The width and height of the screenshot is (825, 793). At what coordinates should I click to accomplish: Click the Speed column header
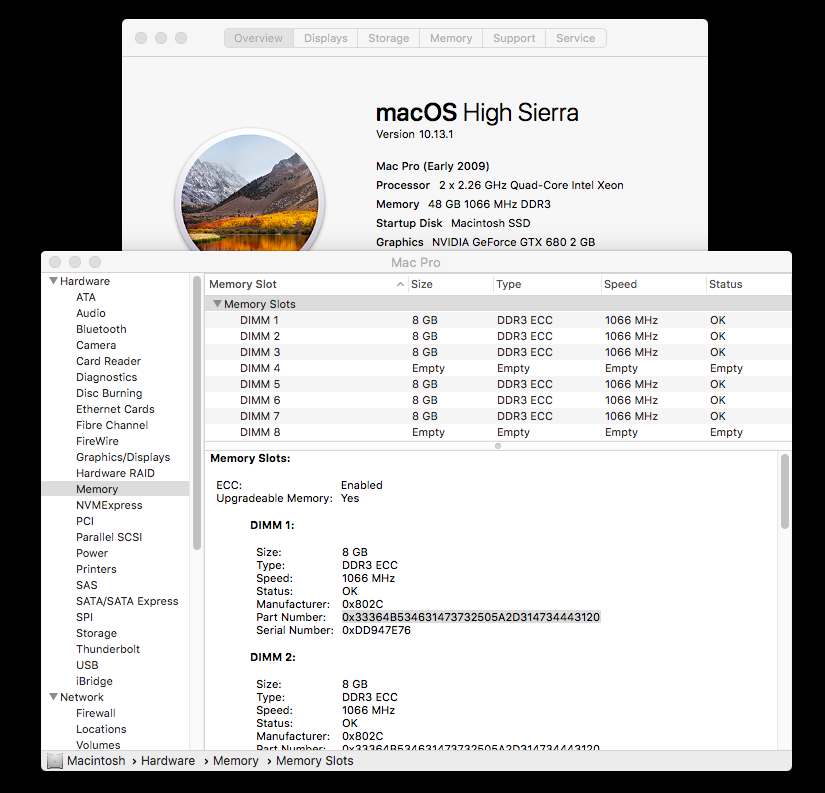pyautogui.click(x=653, y=284)
